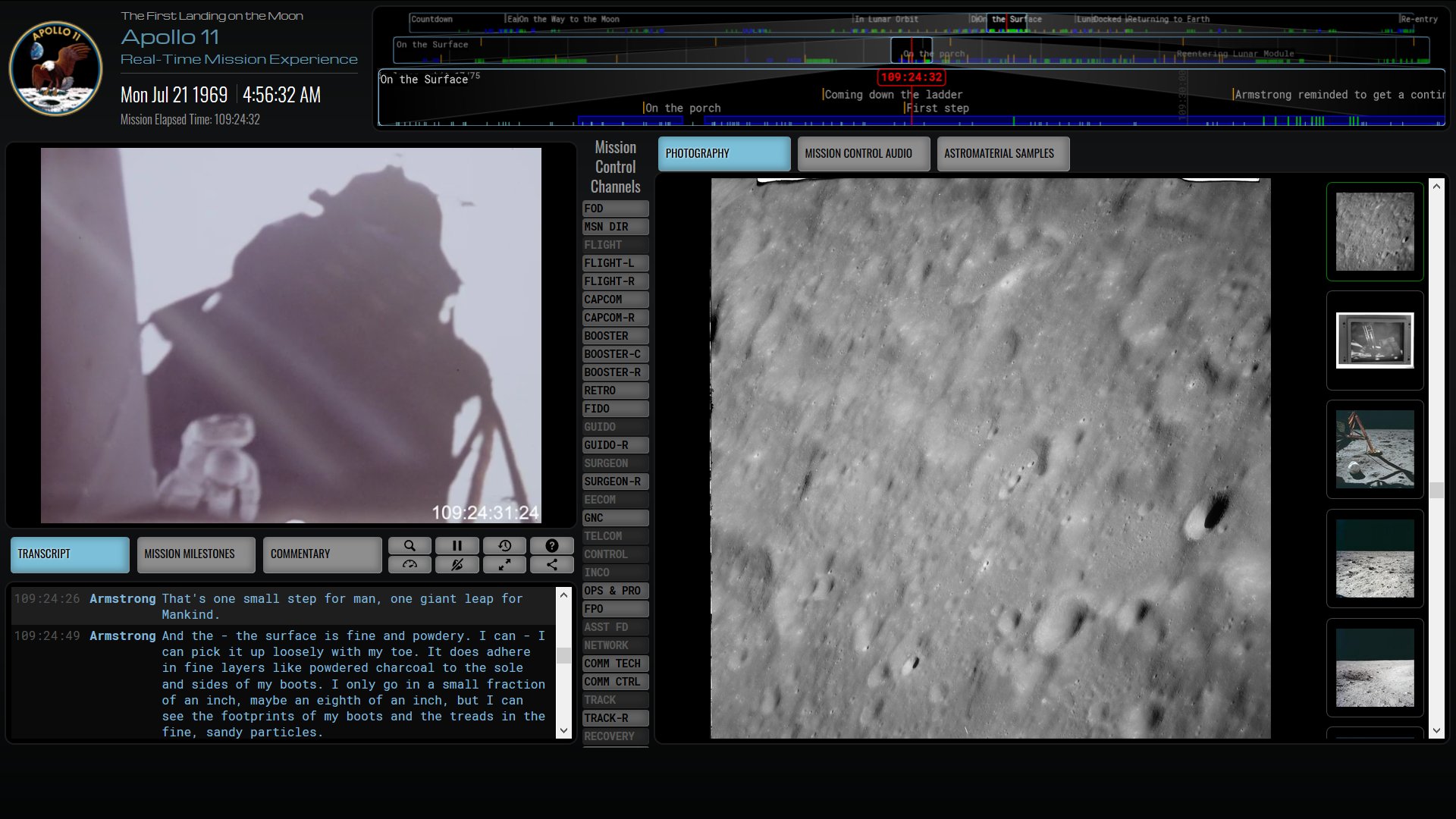Enter fullscreen with the expand arrows icon
The image size is (1456, 819).
pyautogui.click(x=504, y=564)
